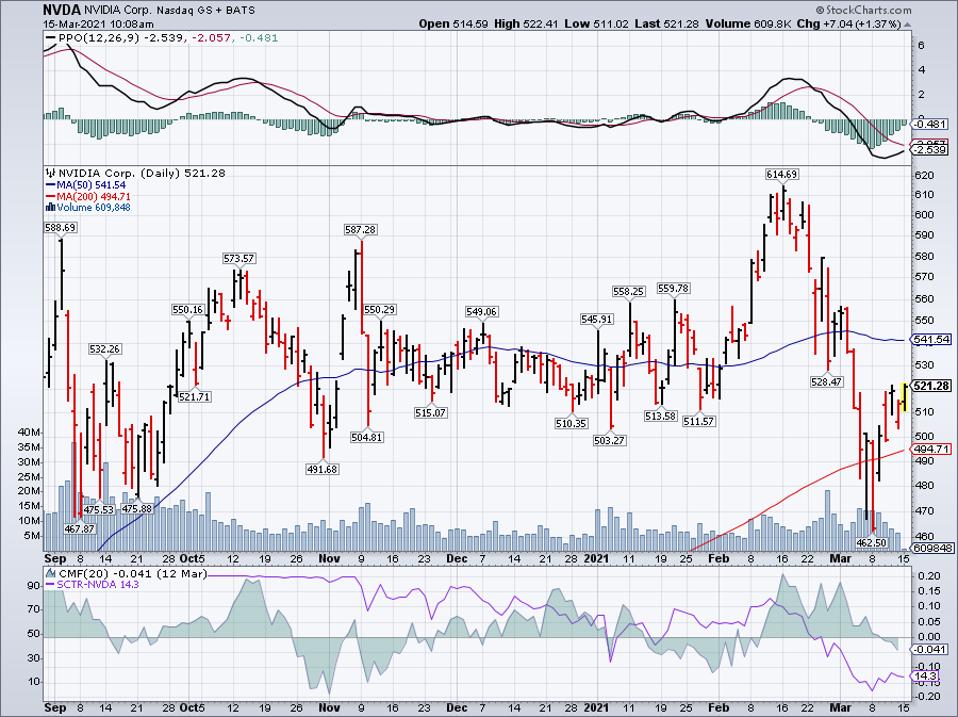Click the -0.481 PPO histogram axis tag
Image resolution: width=958 pixels, height=717 pixels.
coord(930,124)
